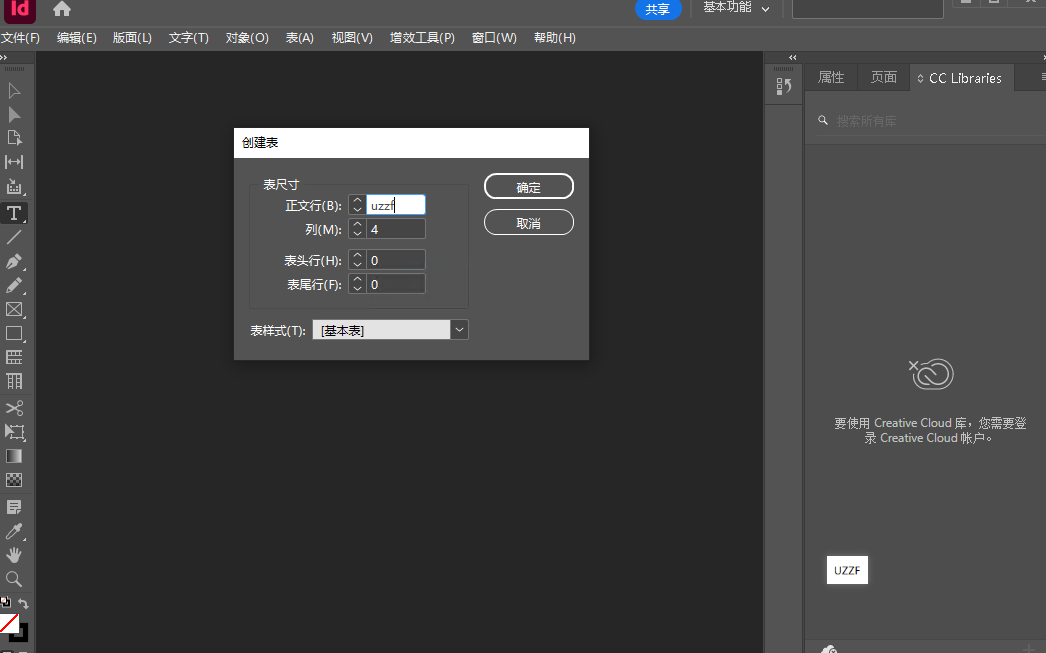Switch to the 属性 panel tab
Screen dimensions: 1046x653
831,77
